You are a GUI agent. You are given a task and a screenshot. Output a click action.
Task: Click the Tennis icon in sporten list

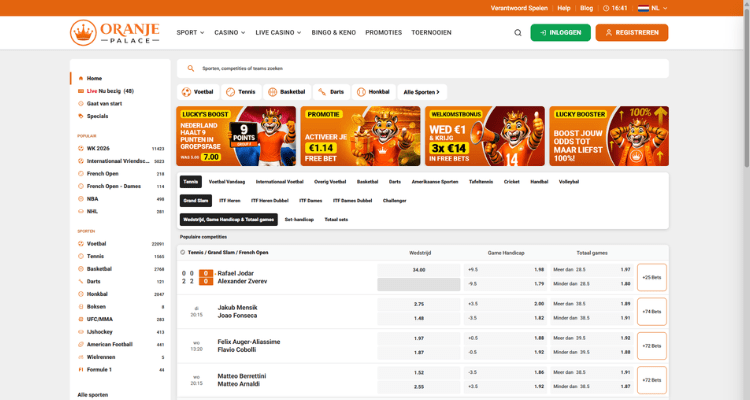(81, 256)
